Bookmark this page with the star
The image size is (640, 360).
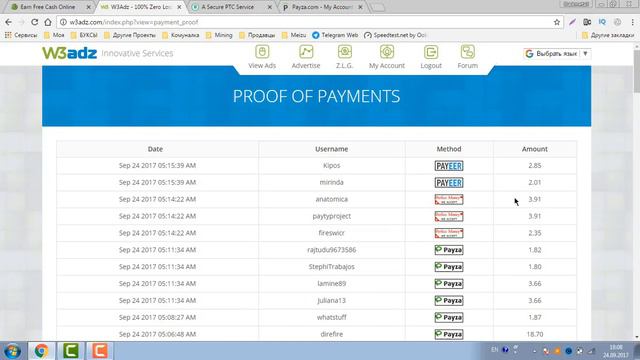coord(557,22)
